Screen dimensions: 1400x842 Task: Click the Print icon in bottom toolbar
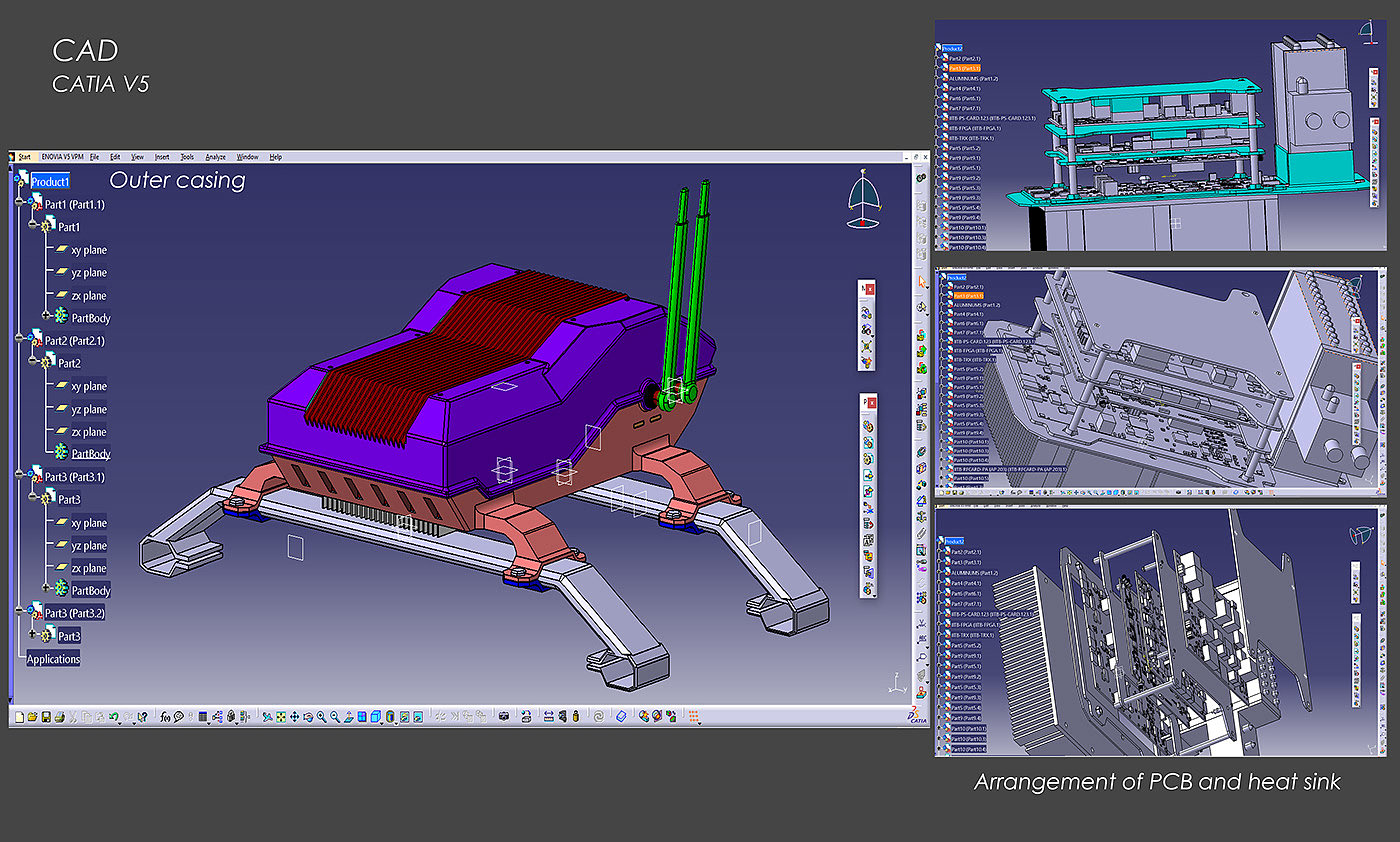[60, 716]
